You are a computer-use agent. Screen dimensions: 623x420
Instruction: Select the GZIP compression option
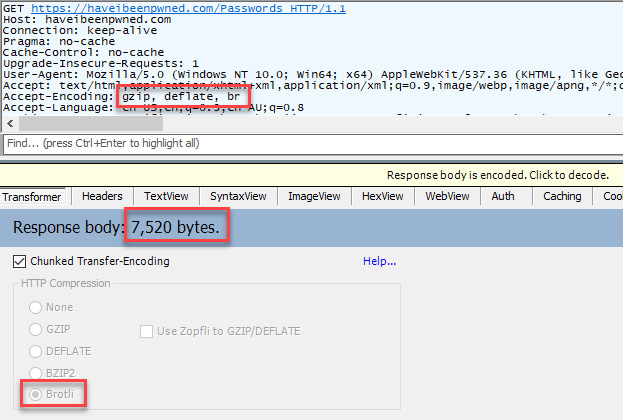[x=35, y=329]
